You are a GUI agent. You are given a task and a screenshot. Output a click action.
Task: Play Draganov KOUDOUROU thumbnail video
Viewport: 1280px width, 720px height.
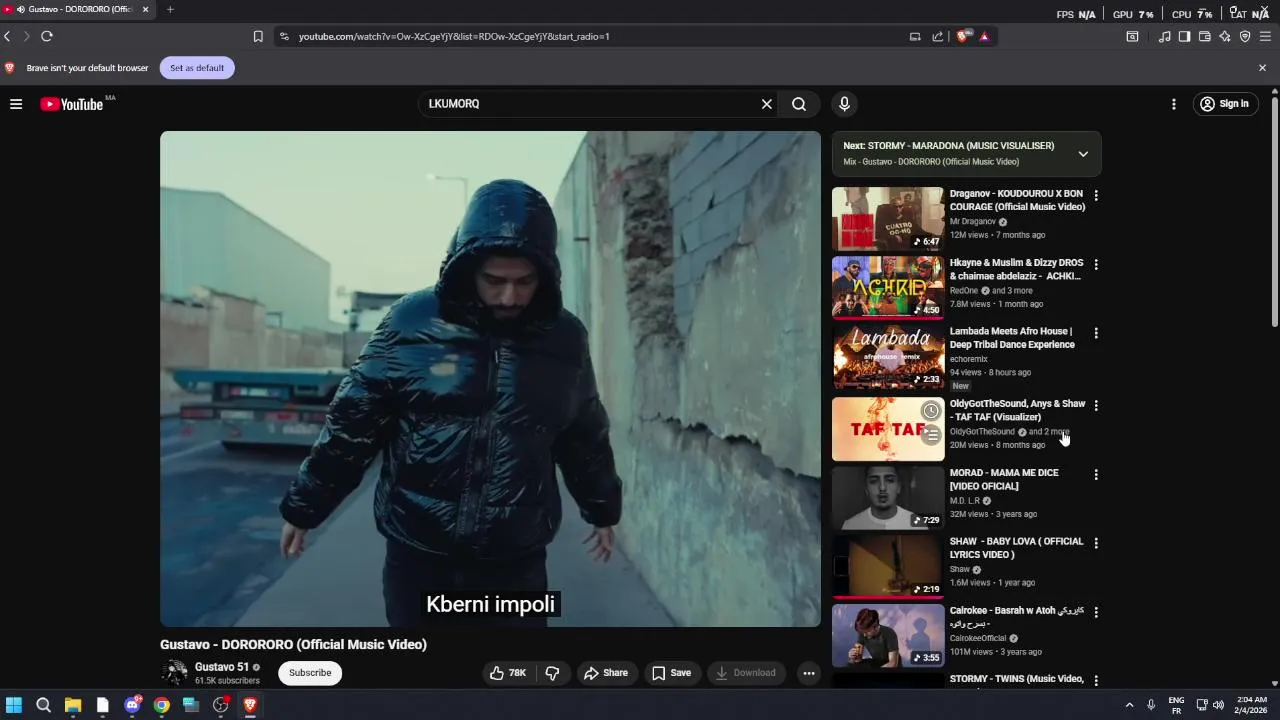point(888,219)
